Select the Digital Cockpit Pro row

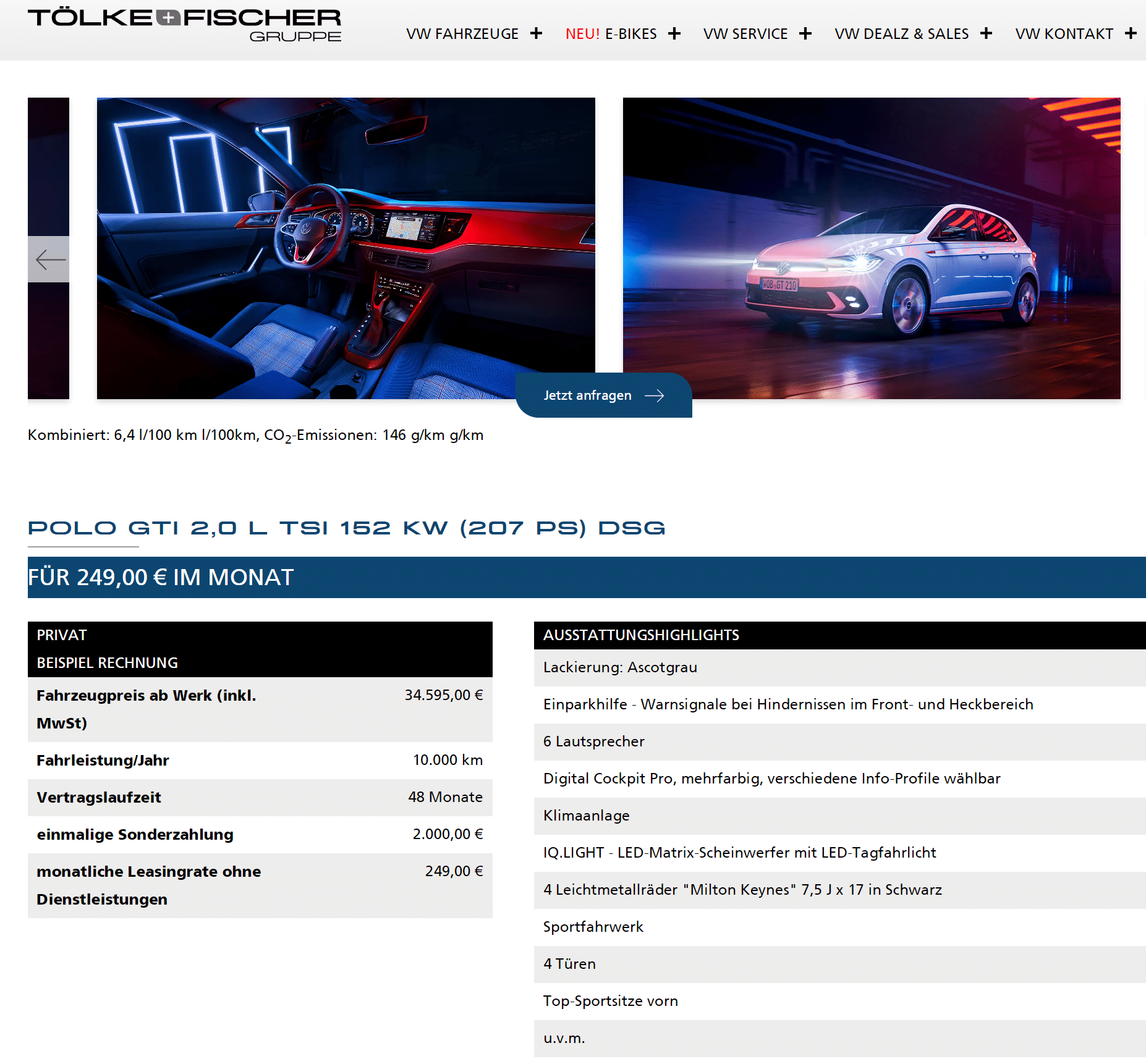840,779
